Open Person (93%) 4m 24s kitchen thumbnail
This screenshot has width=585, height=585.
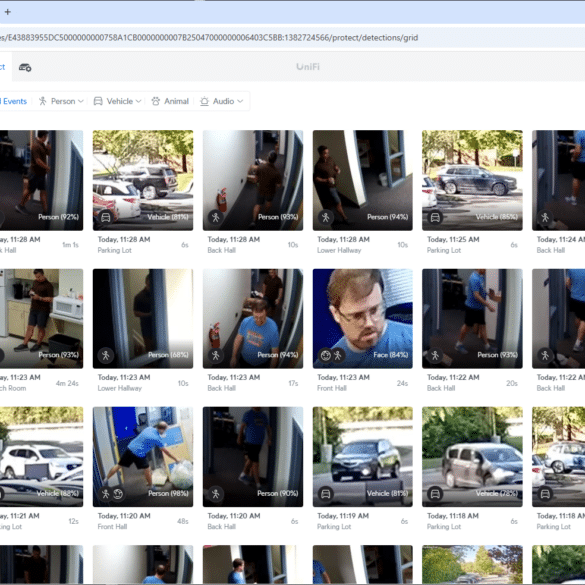pyautogui.click(x=41, y=319)
